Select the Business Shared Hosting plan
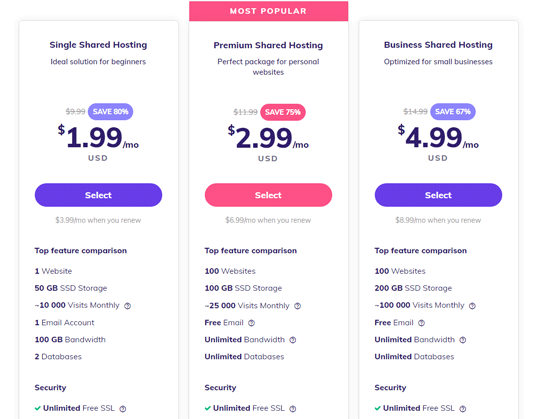The image size is (535, 419). point(438,195)
